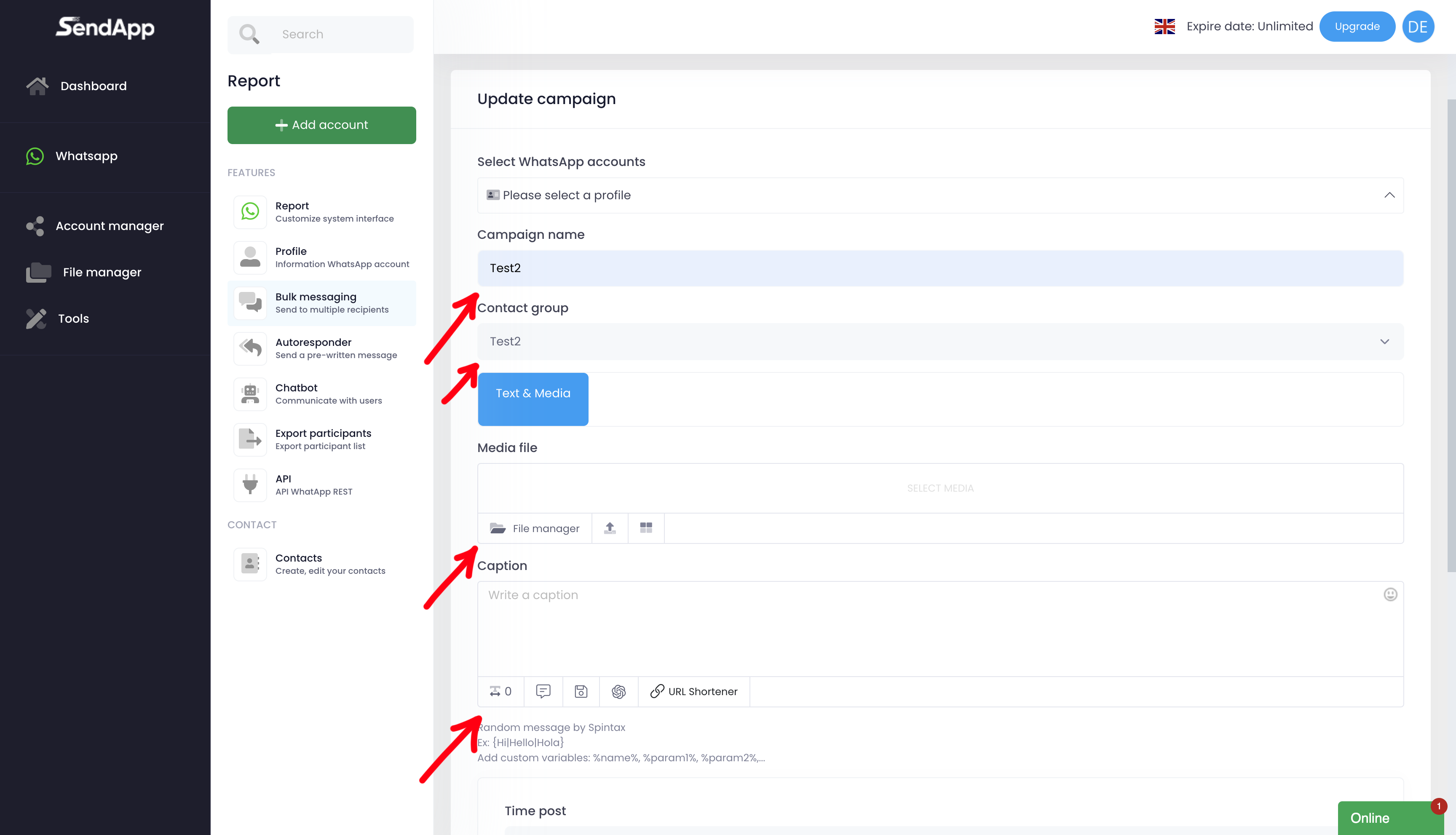Image resolution: width=1456 pixels, height=835 pixels.
Task: Click the DE user avatar
Action: [x=1418, y=27]
